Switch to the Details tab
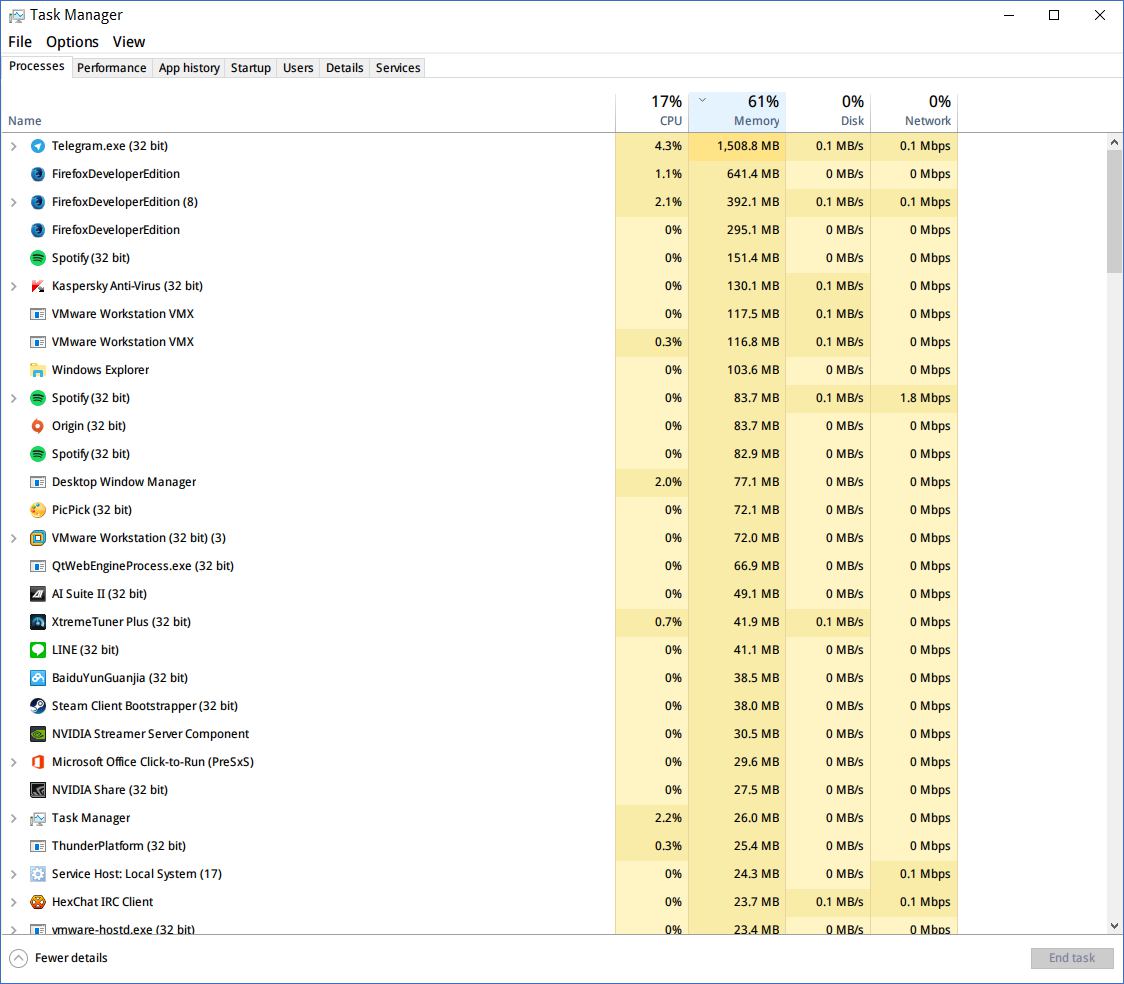Image resolution: width=1124 pixels, height=984 pixels. tap(345, 67)
